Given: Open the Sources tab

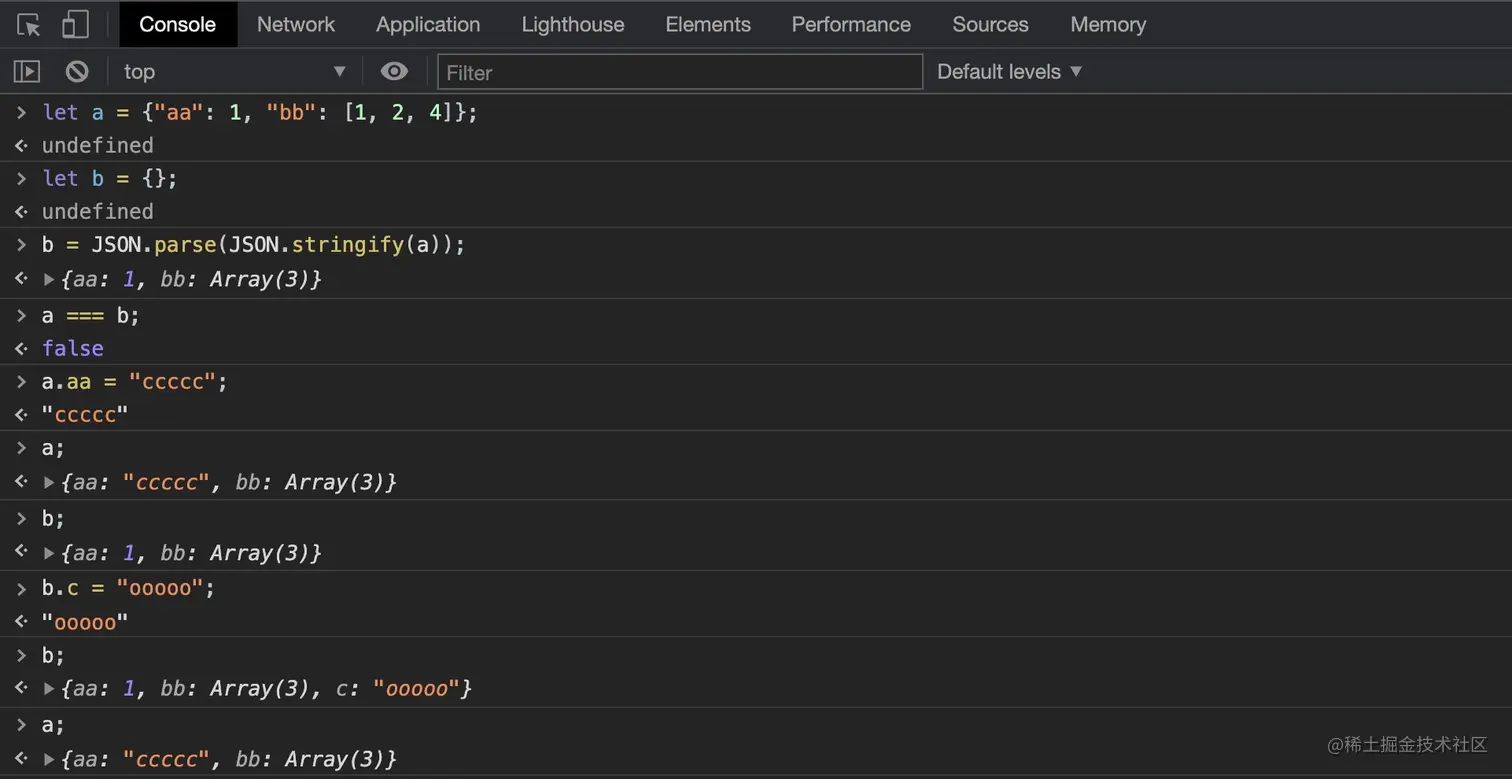Looking at the screenshot, I should [990, 25].
